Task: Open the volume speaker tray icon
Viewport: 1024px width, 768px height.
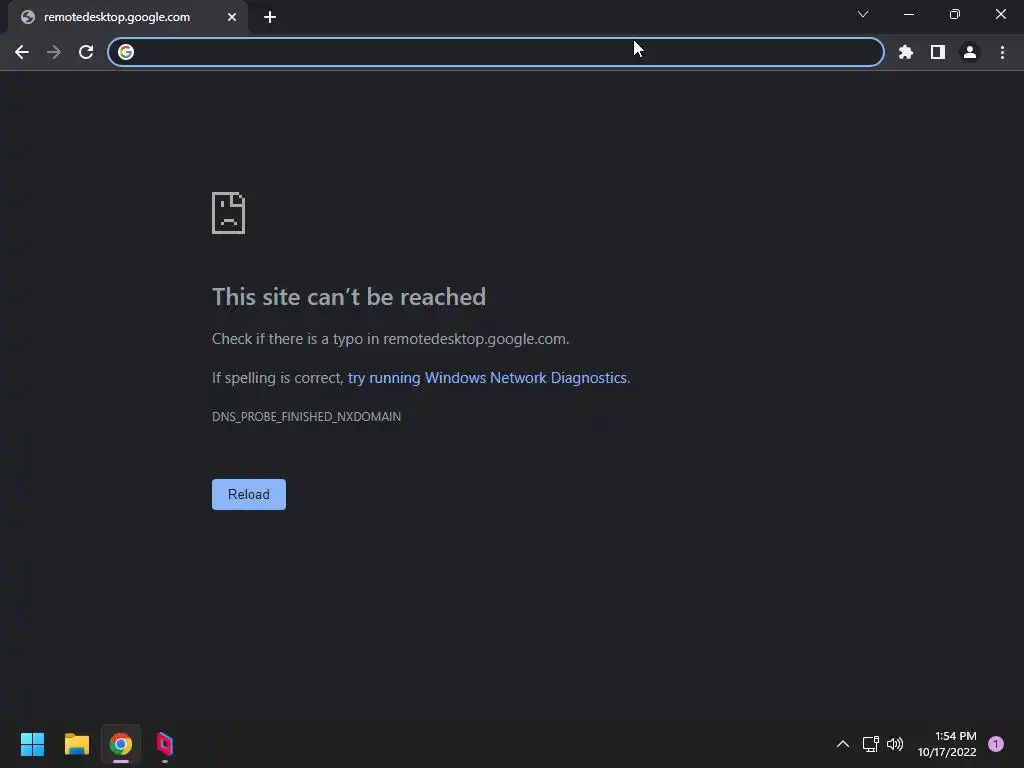Action: [x=895, y=744]
